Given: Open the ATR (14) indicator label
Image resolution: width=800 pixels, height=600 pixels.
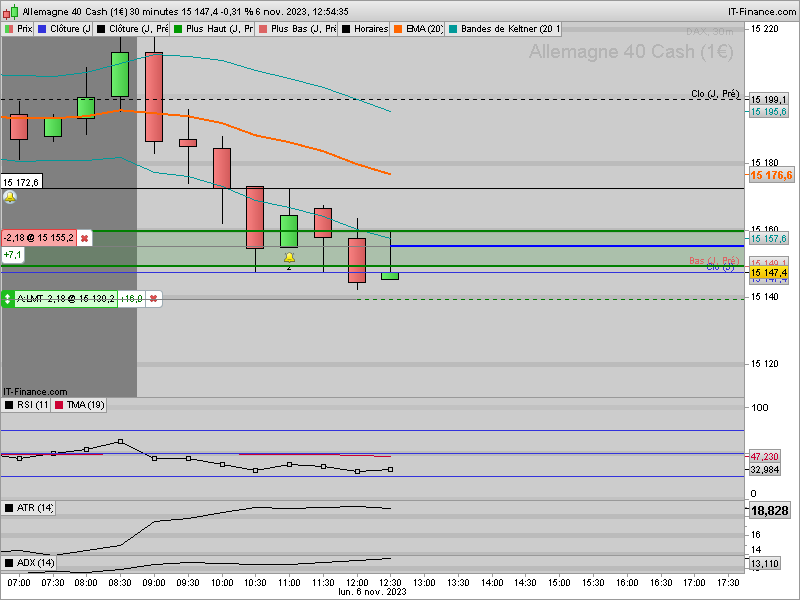Looking at the screenshot, I should [x=29, y=508].
